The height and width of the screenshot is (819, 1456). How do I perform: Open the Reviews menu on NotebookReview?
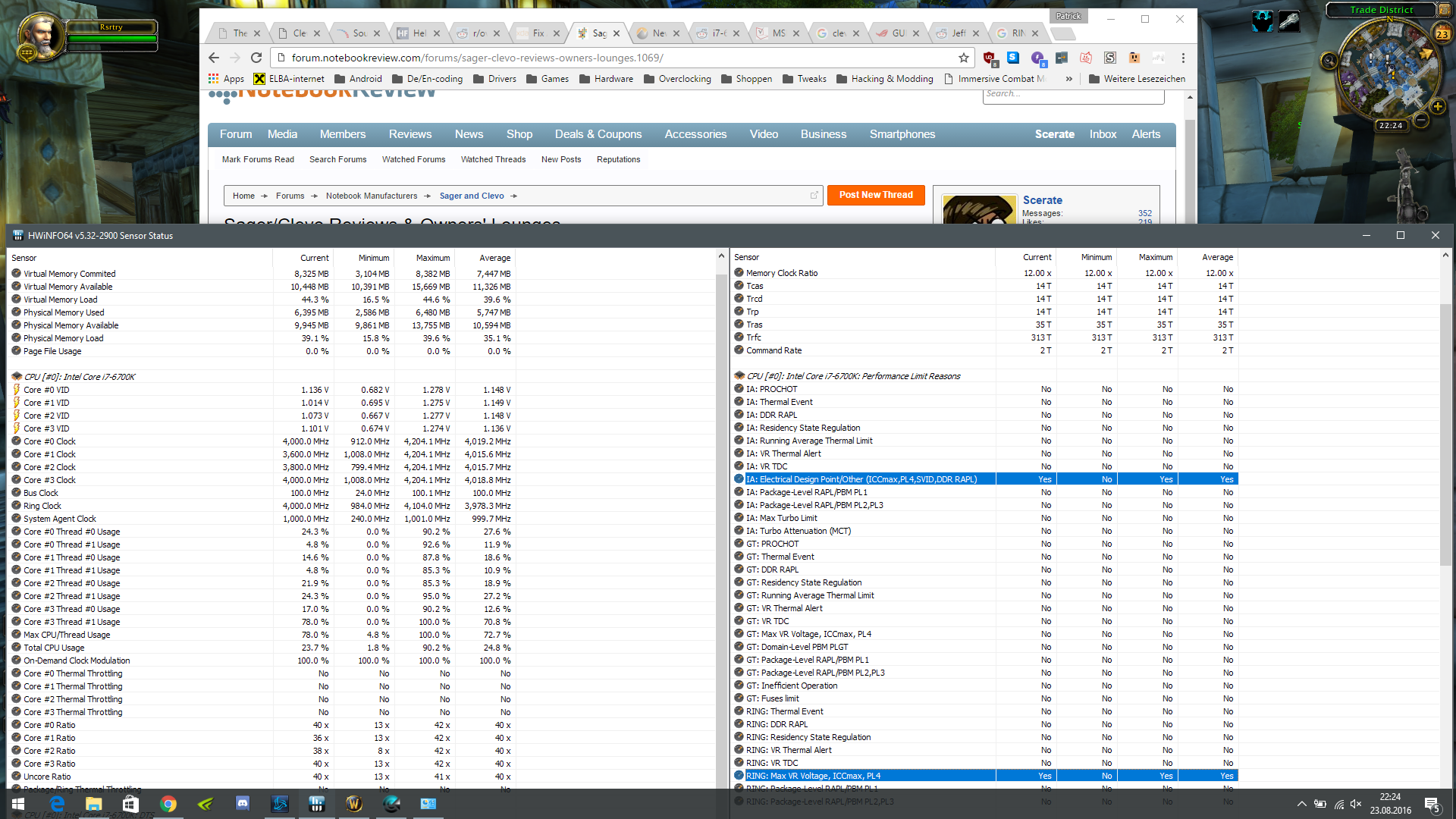[410, 134]
